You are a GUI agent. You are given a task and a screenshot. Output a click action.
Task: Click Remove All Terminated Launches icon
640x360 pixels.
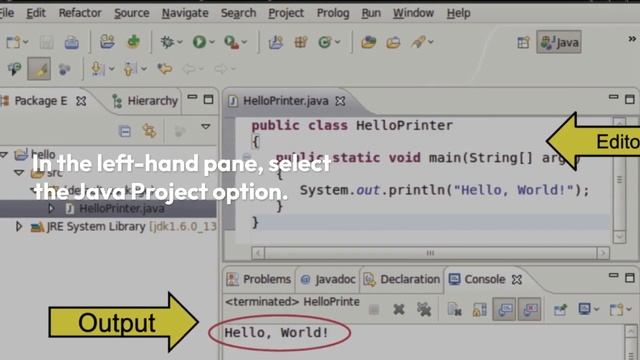[424, 309]
